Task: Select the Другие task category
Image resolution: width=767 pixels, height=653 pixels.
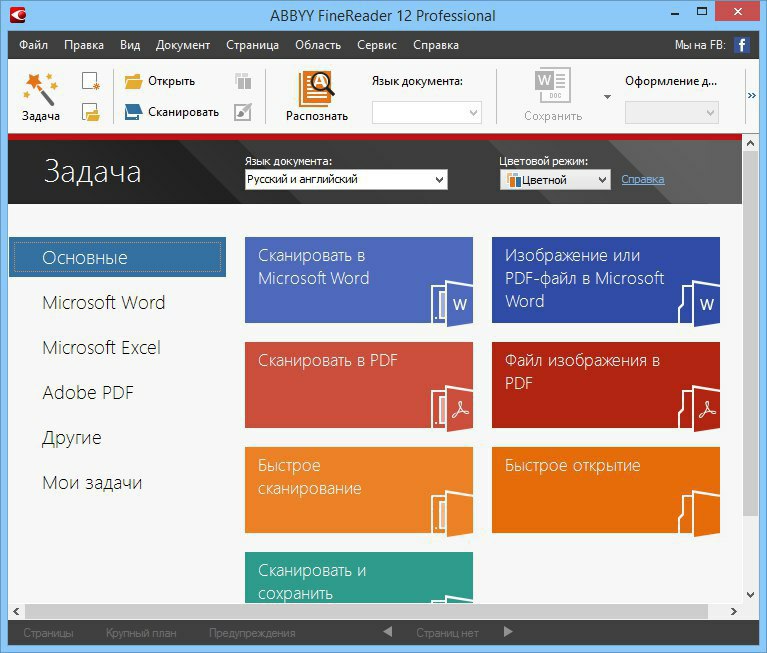Action: (72, 438)
